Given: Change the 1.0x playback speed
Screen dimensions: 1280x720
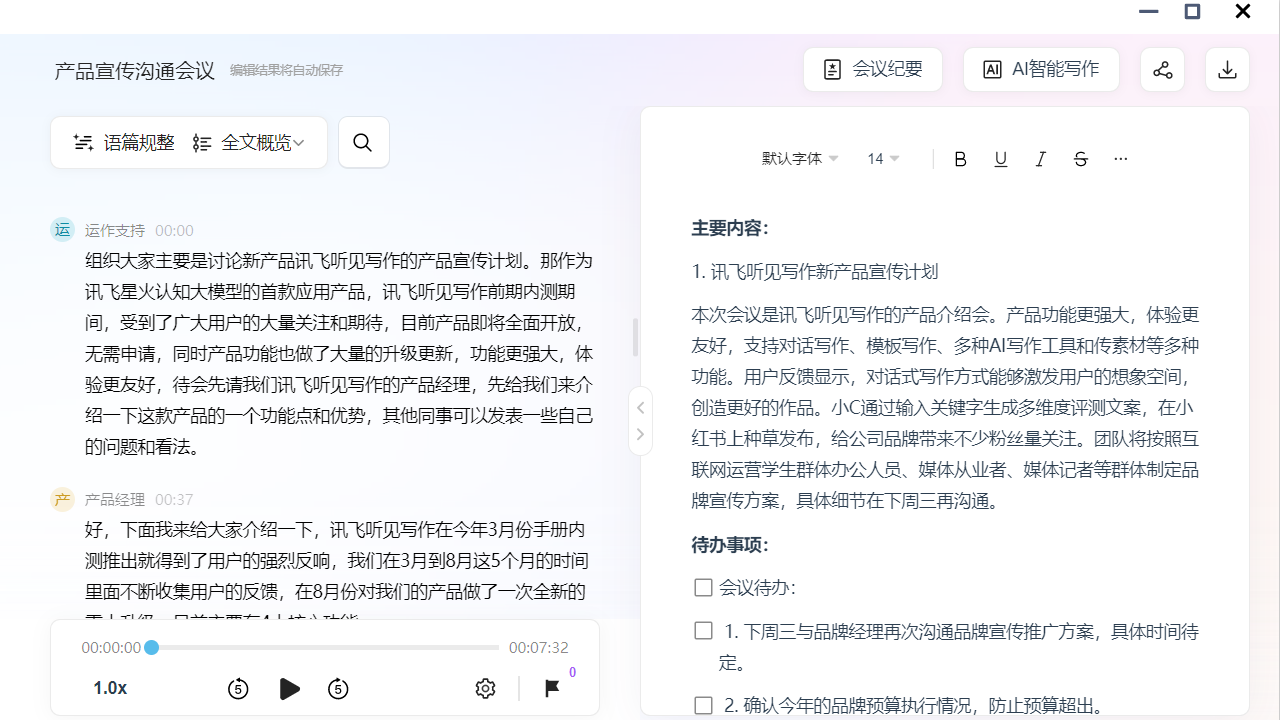Looking at the screenshot, I should pos(110,688).
